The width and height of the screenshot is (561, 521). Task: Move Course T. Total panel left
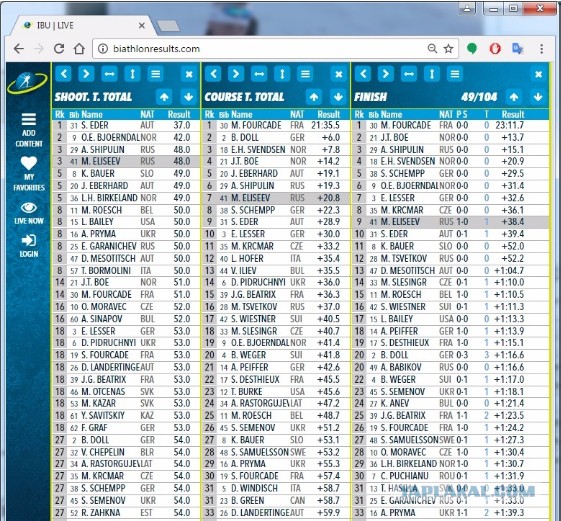214,74
